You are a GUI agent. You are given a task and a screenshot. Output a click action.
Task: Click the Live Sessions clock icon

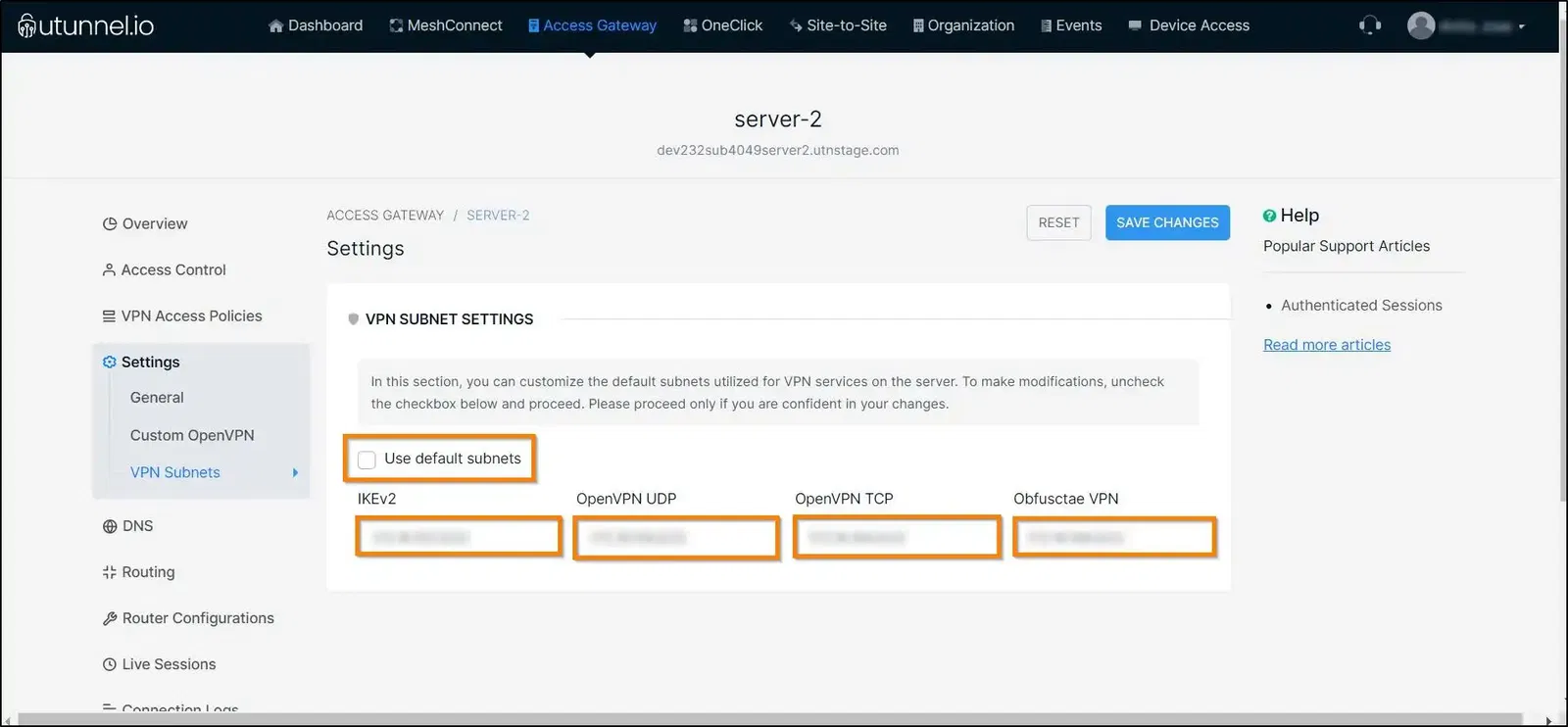click(x=110, y=664)
